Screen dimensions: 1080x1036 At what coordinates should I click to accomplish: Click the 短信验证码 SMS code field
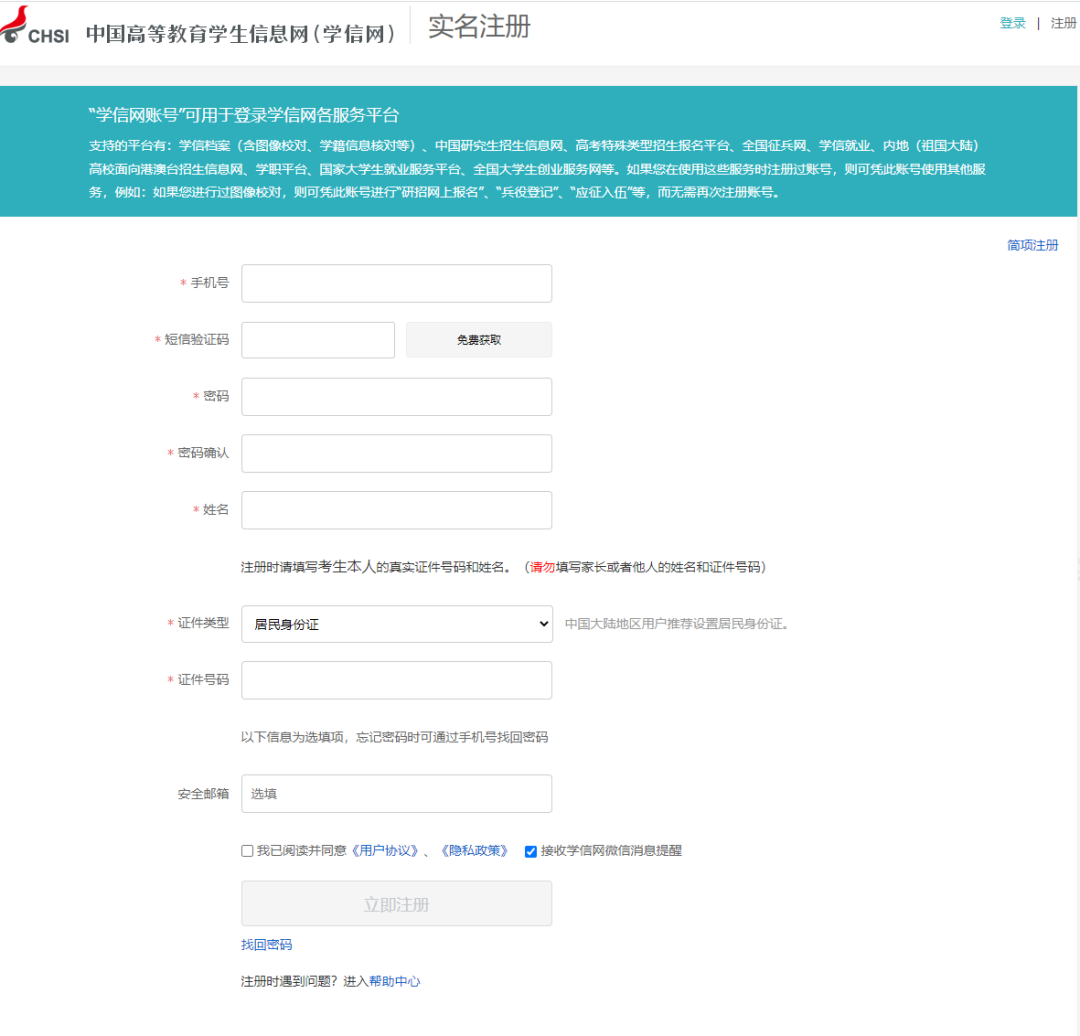(x=317, y=339)
